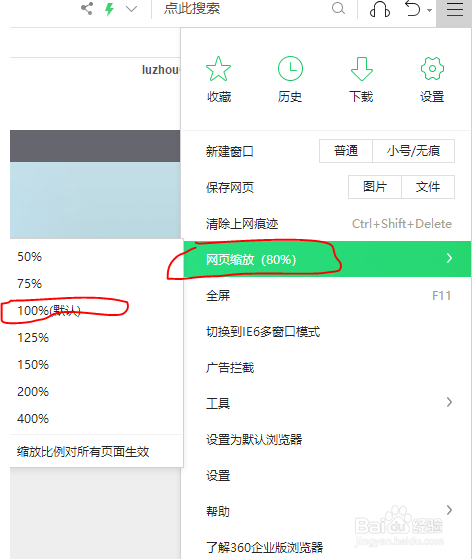Click the 小号/无痕 new window button
Screen dimensions: 472x559
[414, 151]
